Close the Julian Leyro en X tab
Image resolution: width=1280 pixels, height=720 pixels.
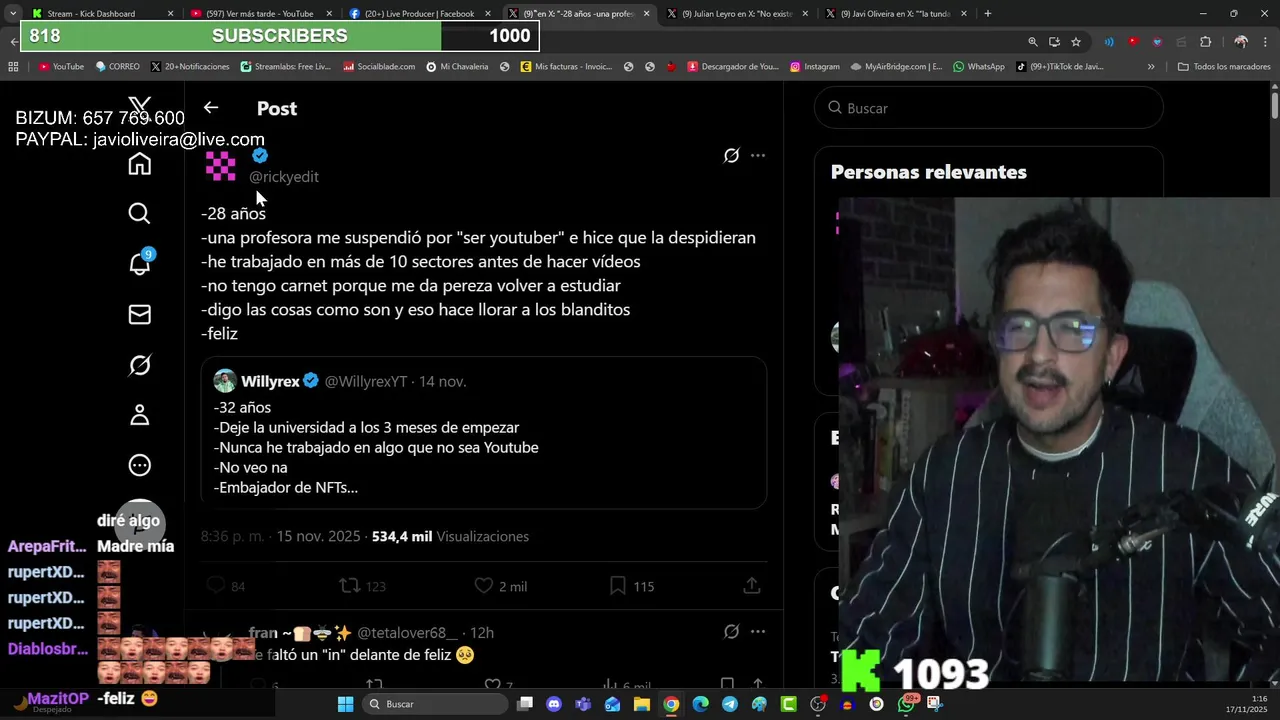coord(805,14)
